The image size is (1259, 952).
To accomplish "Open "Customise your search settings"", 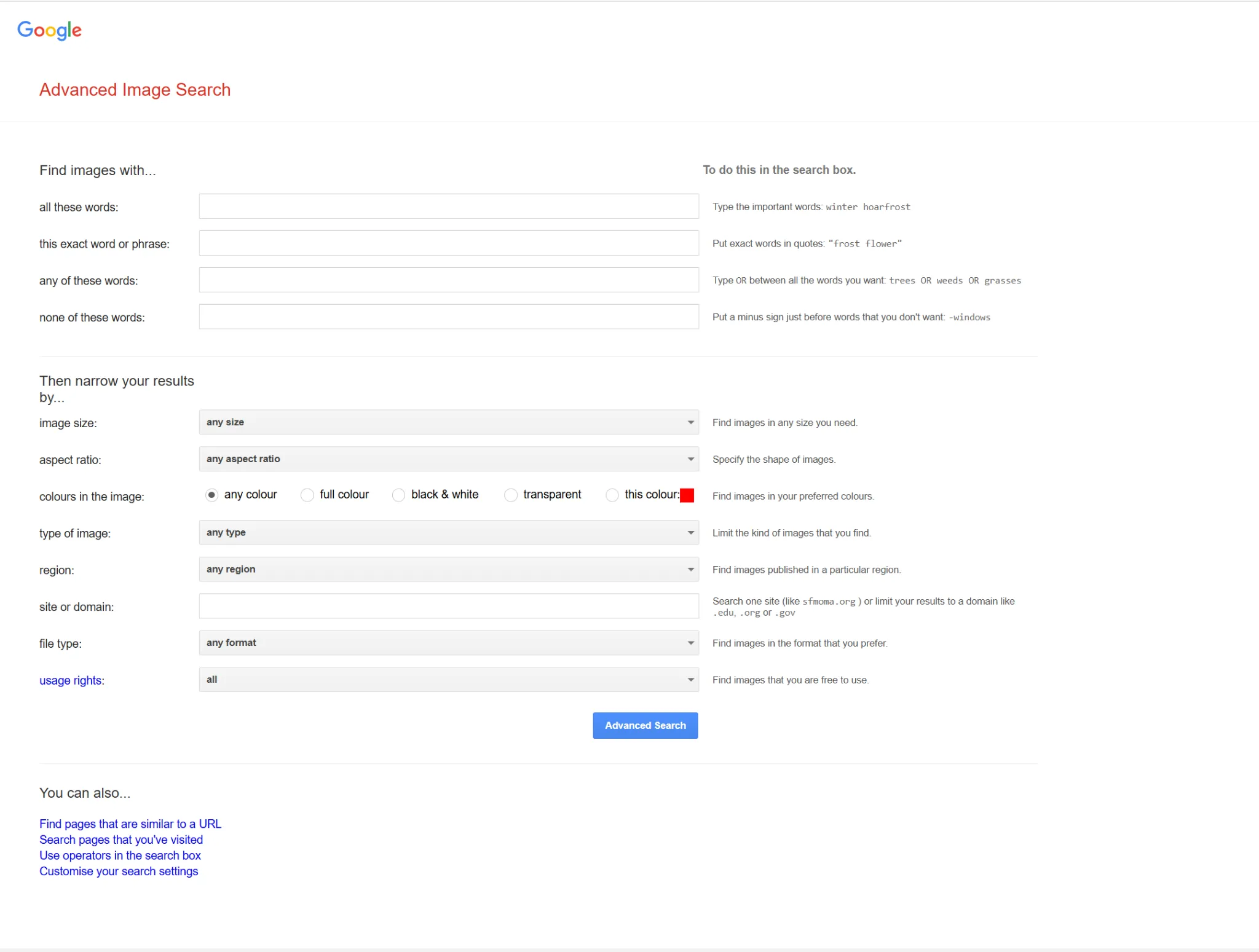I will [x=118, y=871].
